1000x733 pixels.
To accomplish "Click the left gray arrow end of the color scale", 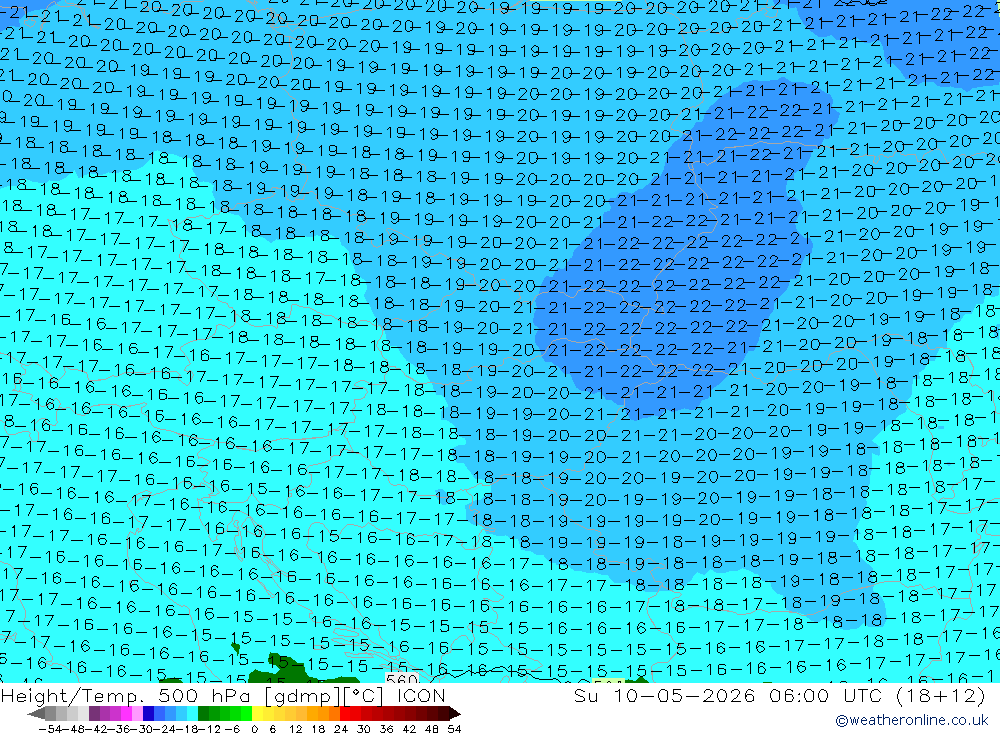I will pos(36,713).
